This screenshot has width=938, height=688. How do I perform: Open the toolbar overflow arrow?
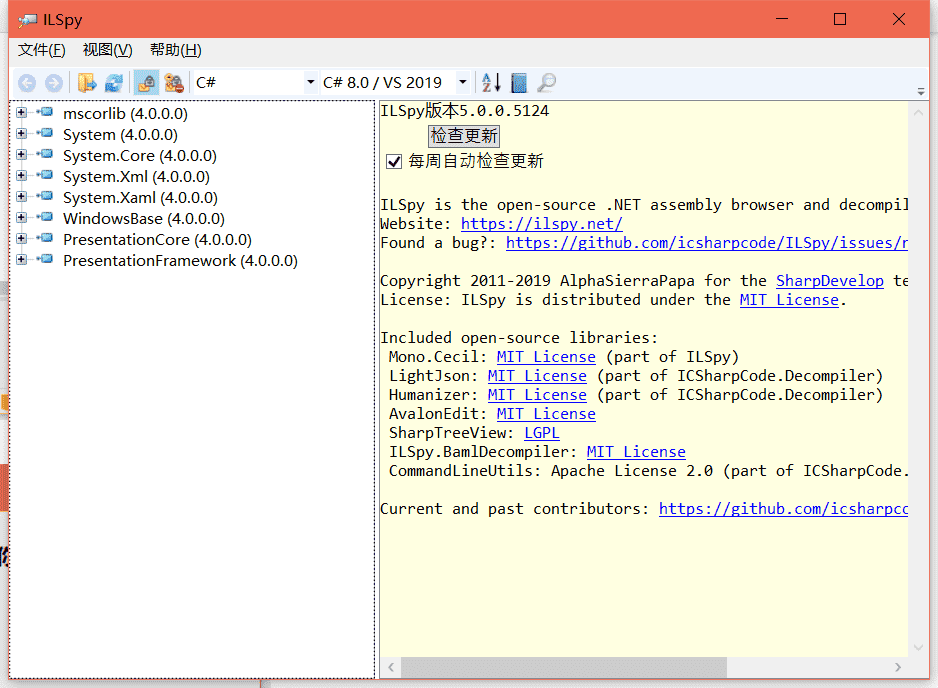[921, 92]
